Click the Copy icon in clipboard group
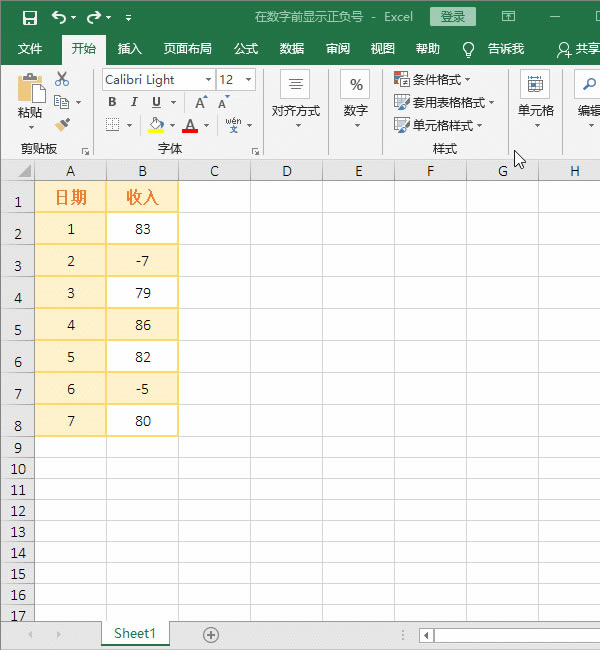This screenshot has width=600, height=650. [62, 102]
